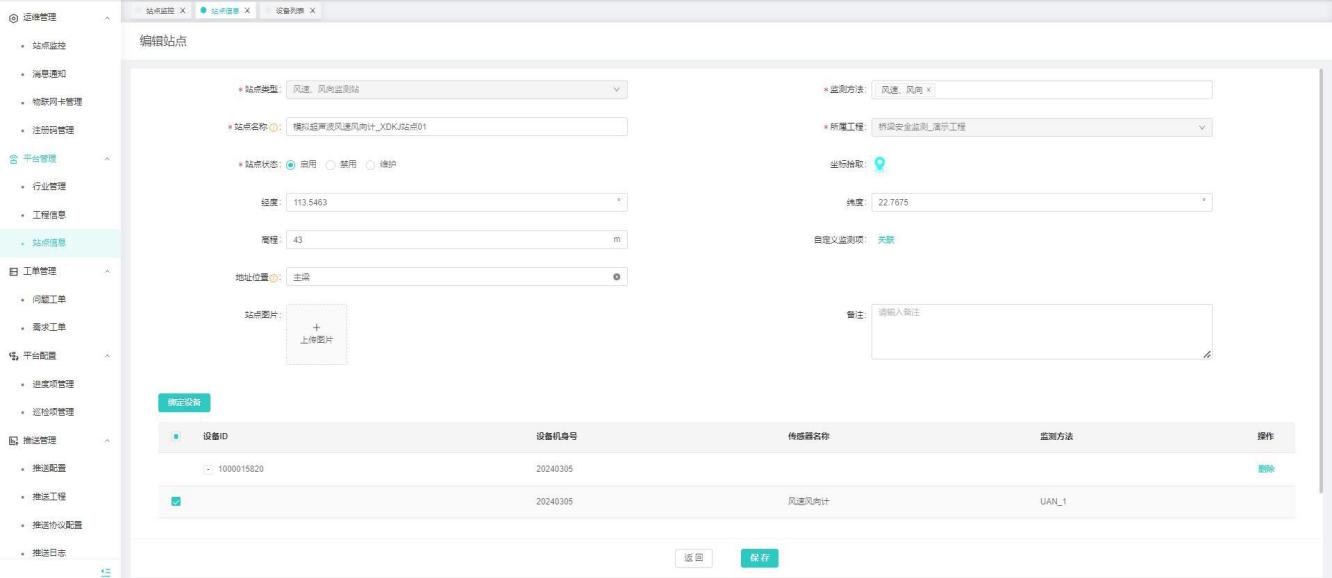
Task: Switch to the 设备列表 tab
Action: click(x=287, y=10)
